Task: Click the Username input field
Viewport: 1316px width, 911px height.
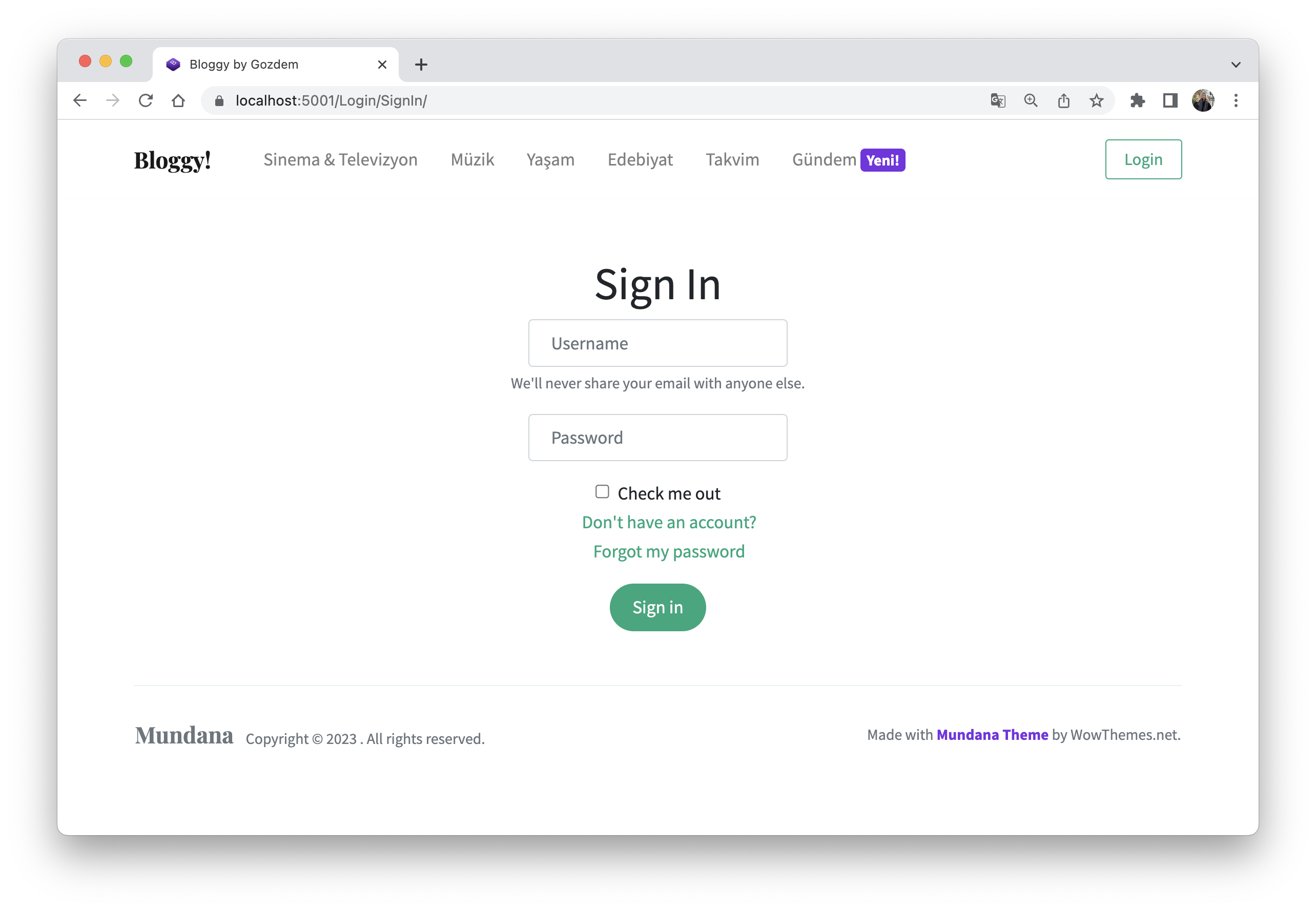Action: pos(657,343)
